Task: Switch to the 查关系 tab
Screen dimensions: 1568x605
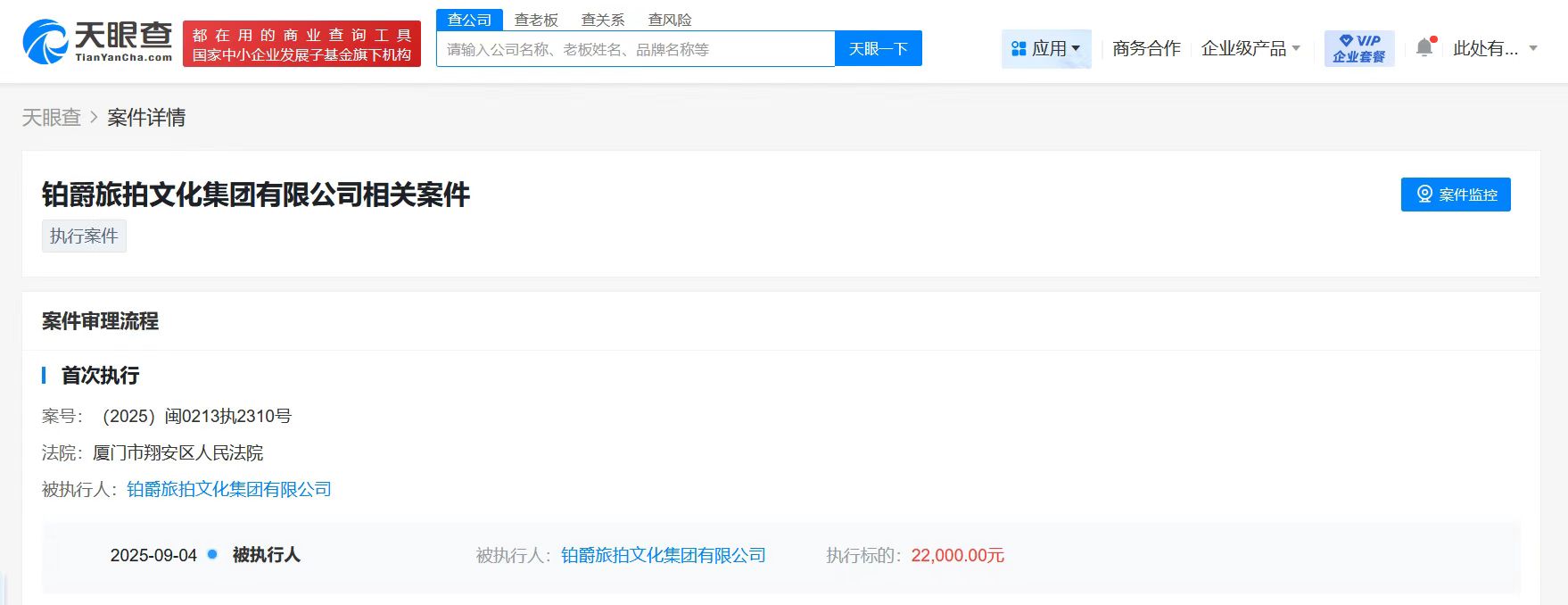Action: click(x=603, y=20)
